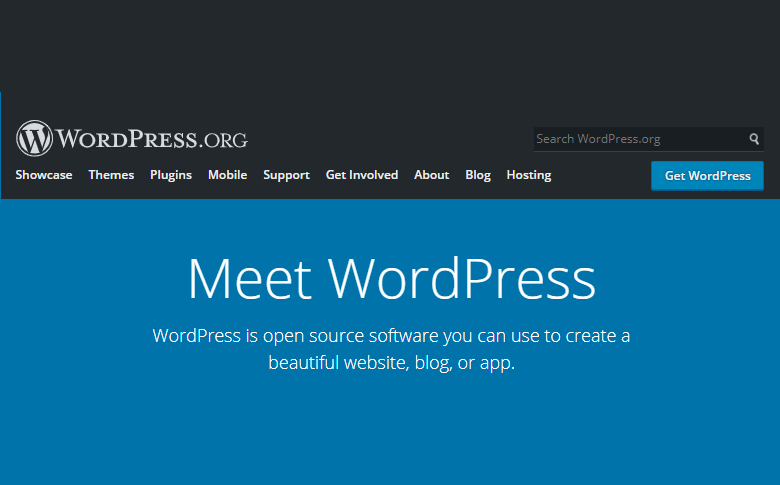Click the Meet WordPress headline
This screenshot has height=485, width=780.
click(391, 279)
